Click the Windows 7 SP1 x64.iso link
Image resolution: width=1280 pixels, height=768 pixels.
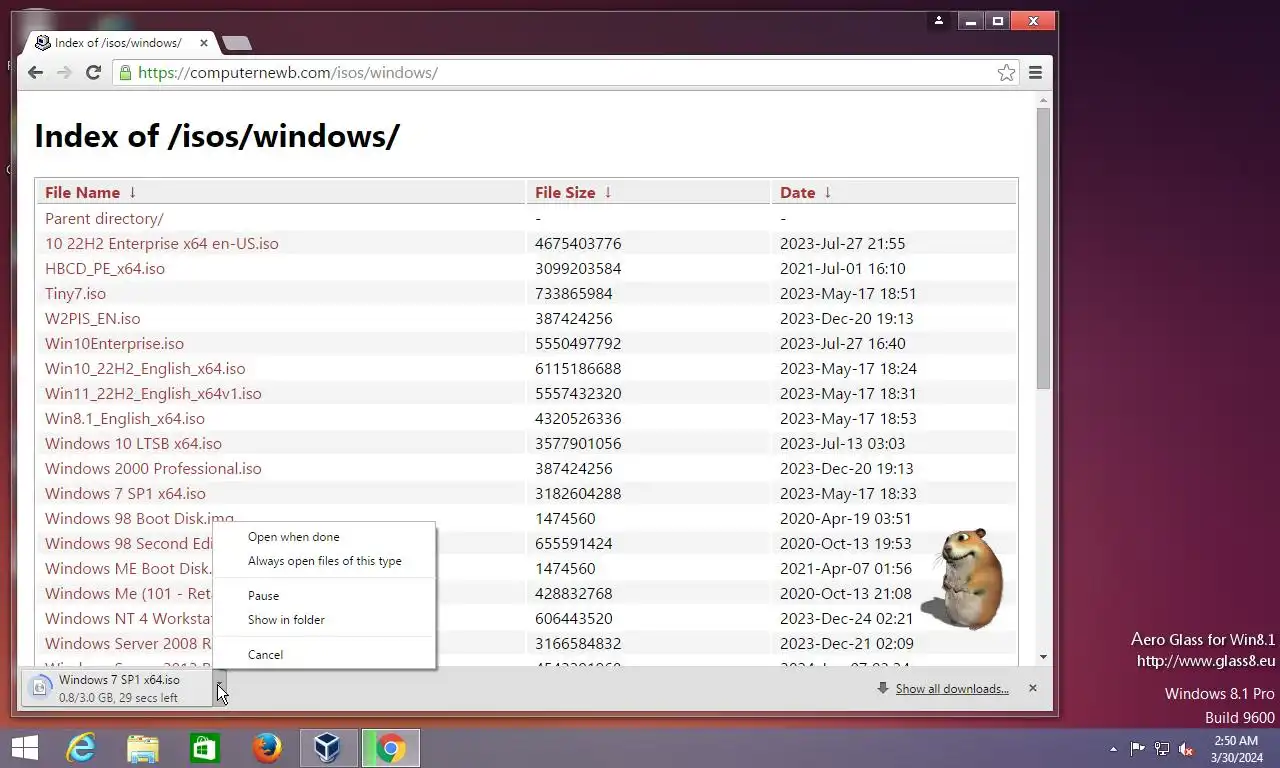coord(125,493)
